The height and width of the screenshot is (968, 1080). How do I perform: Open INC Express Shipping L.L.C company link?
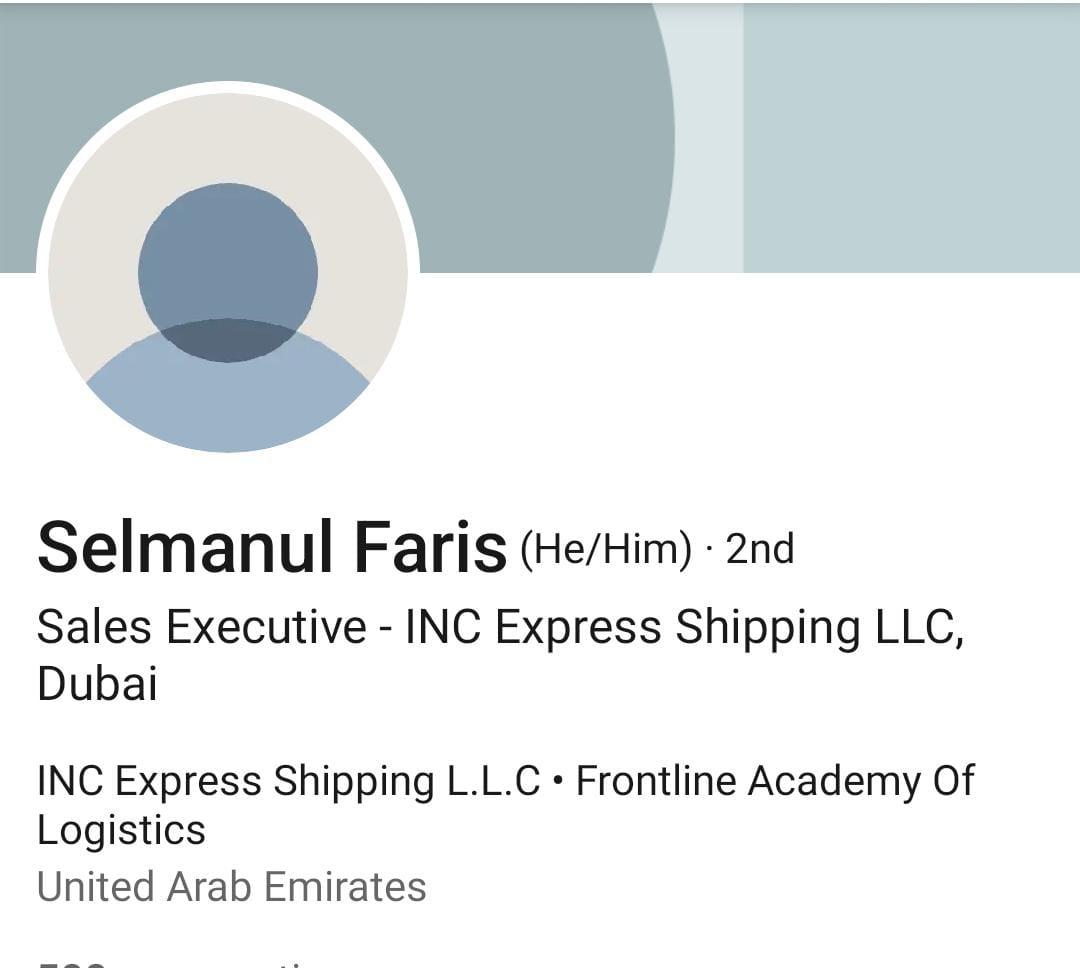pyautogui.click(x=289, y=781)
